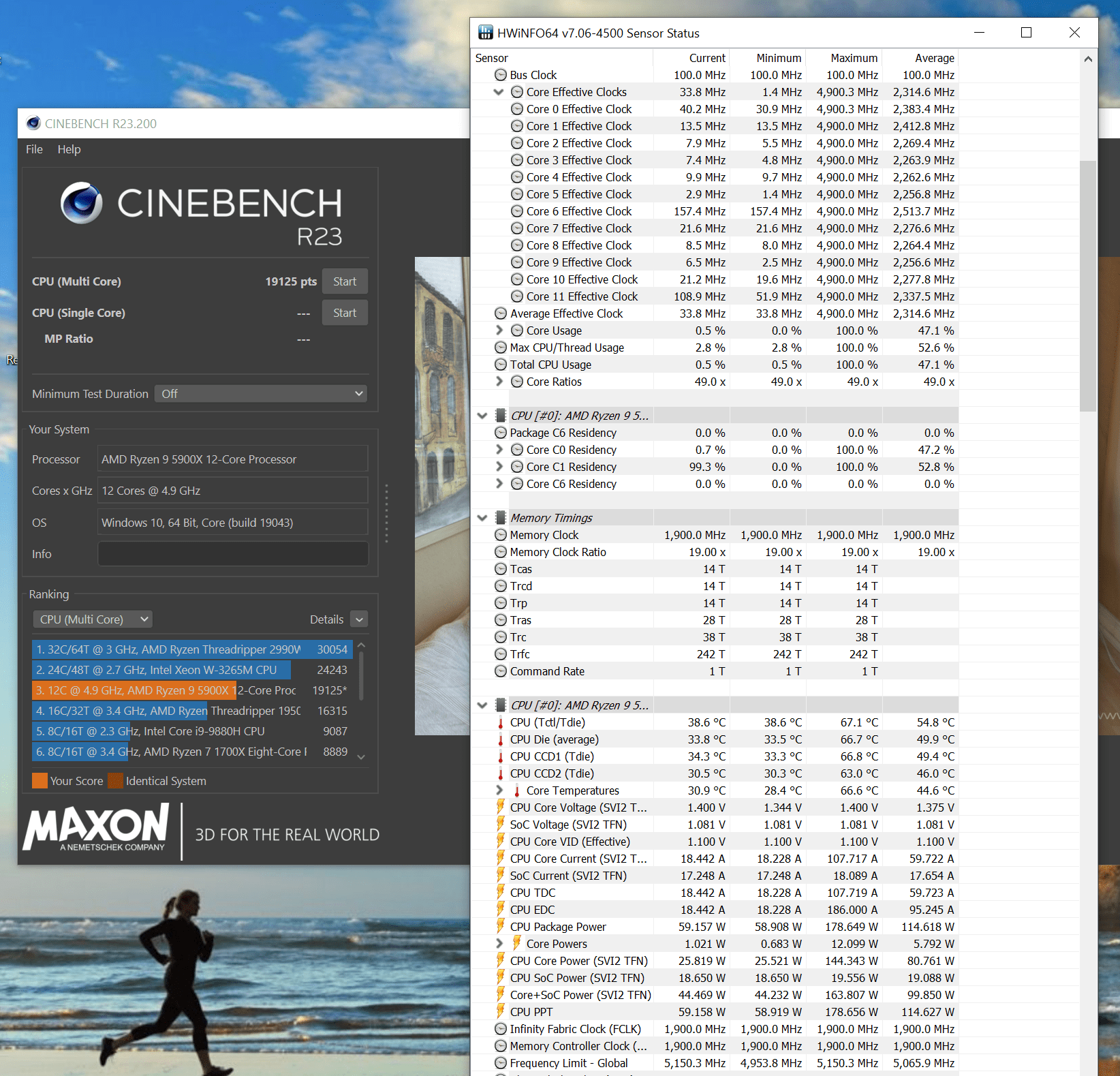This screenshot has width=1120, height=1076.
Task: Select the Ryzen 7 1700X ranking entry
Action: 192,752
